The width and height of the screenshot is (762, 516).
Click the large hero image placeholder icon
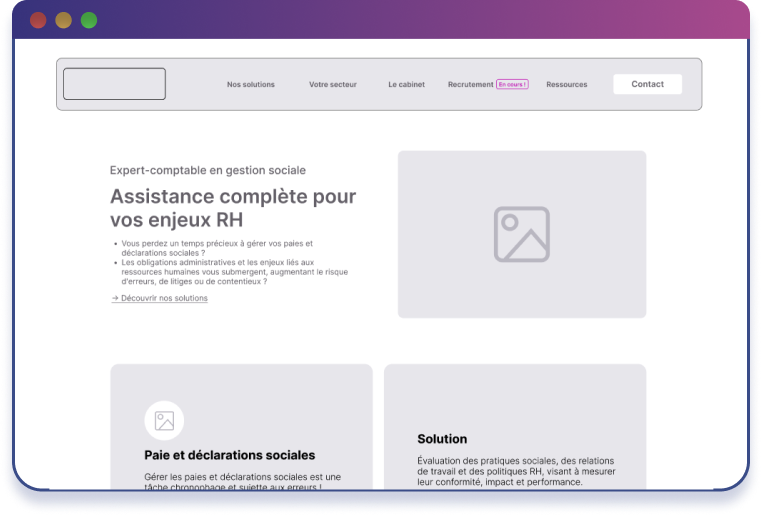click(x=522, y=234)
